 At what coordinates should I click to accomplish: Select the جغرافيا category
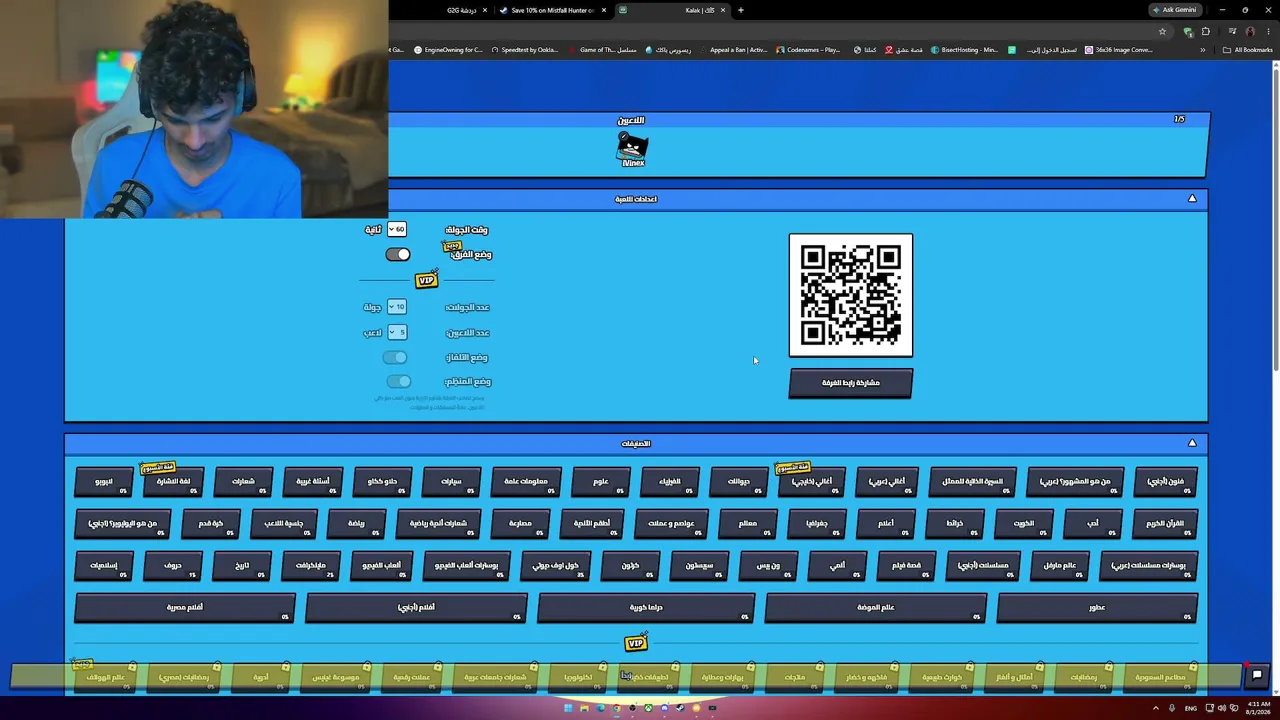click(817, 523)
